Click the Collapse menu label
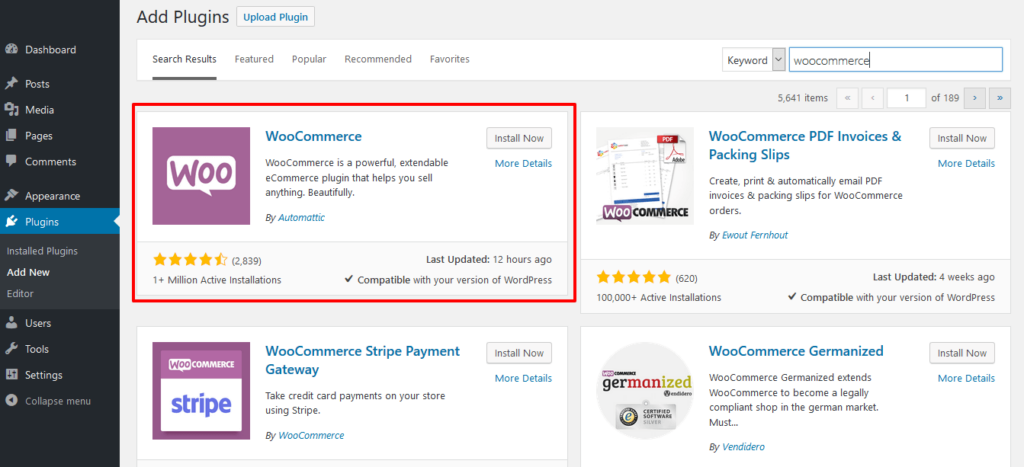Screen dimensions: 1024x467 point(58,401)
